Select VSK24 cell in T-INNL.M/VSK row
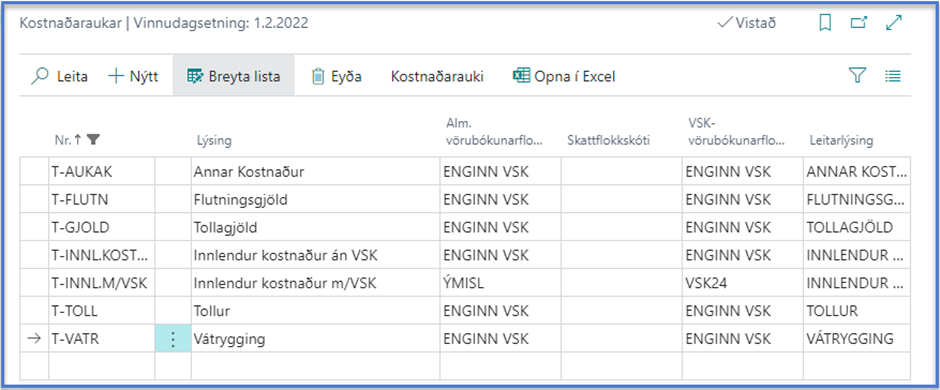This screenshot has height=390, width=940. 743,283
